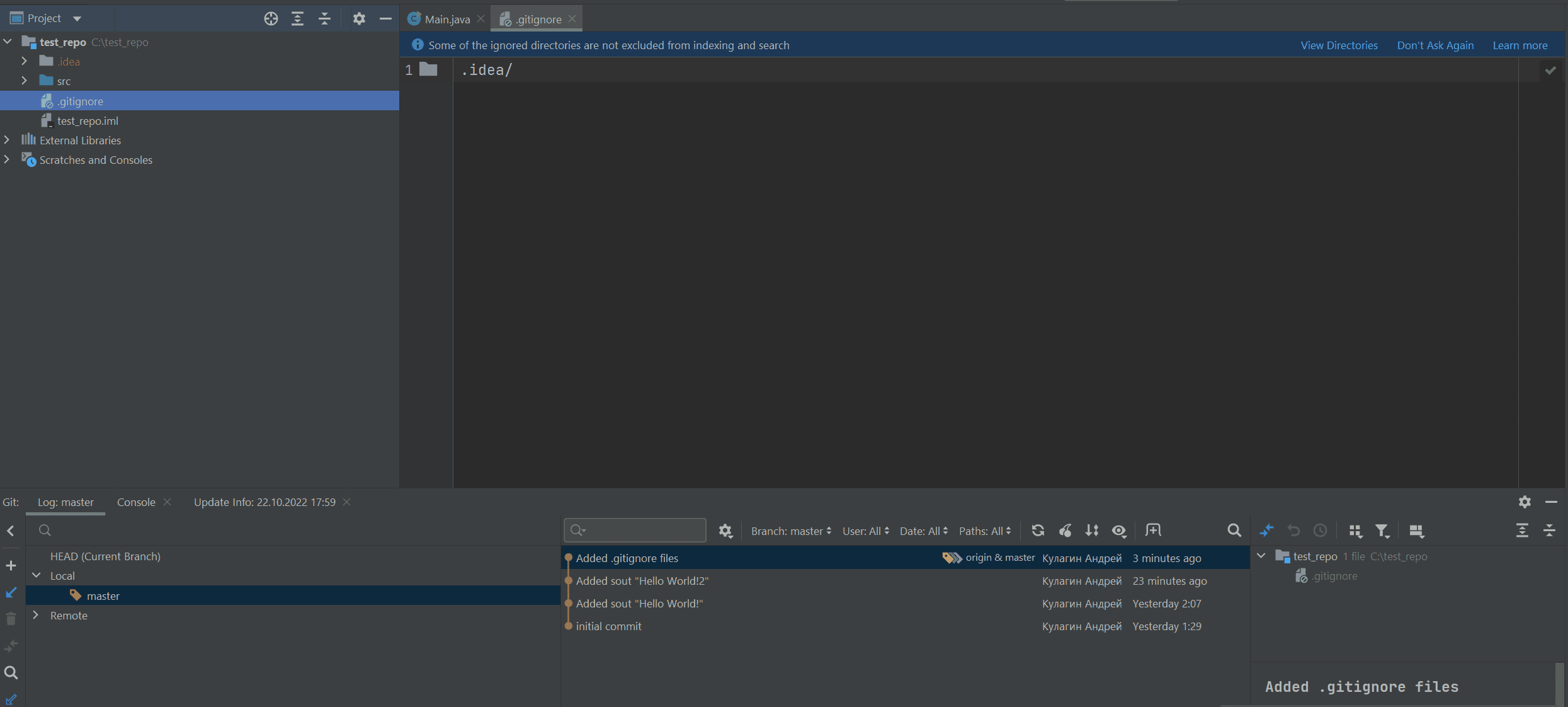Expand the .idea folder
The width and height of the screenshot is (1568, 707).
click(24, 61)
